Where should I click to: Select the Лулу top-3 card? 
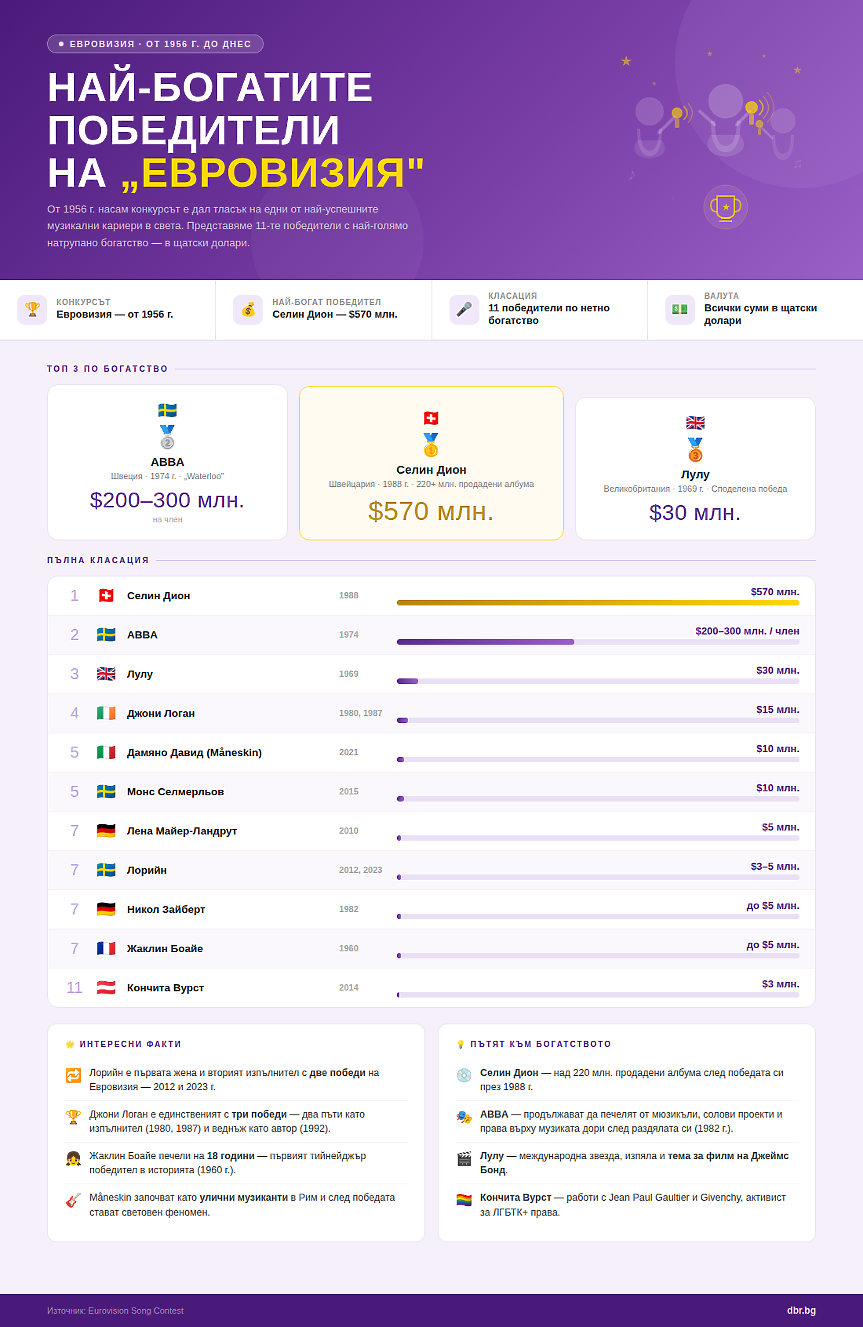tap(695, 469)
